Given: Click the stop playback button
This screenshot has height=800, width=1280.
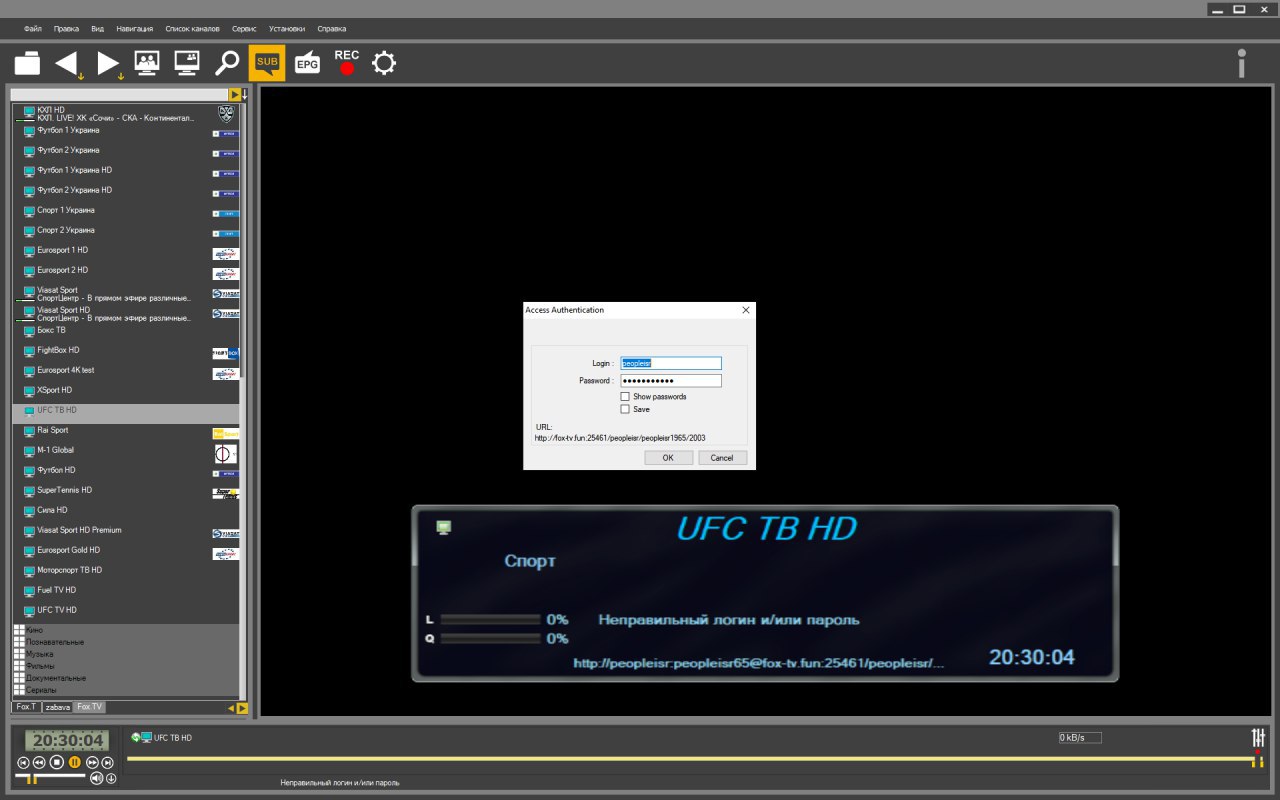Looking at the screenshot, I should tap(57, 762).
